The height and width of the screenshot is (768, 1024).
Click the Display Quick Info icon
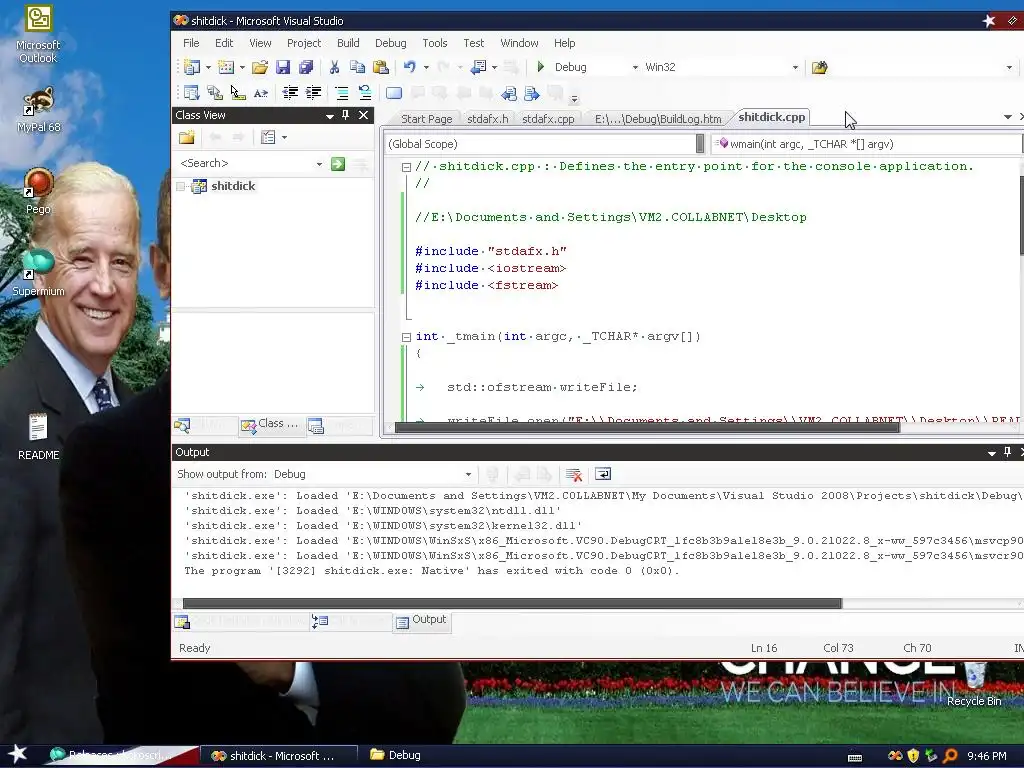(238, 93)
